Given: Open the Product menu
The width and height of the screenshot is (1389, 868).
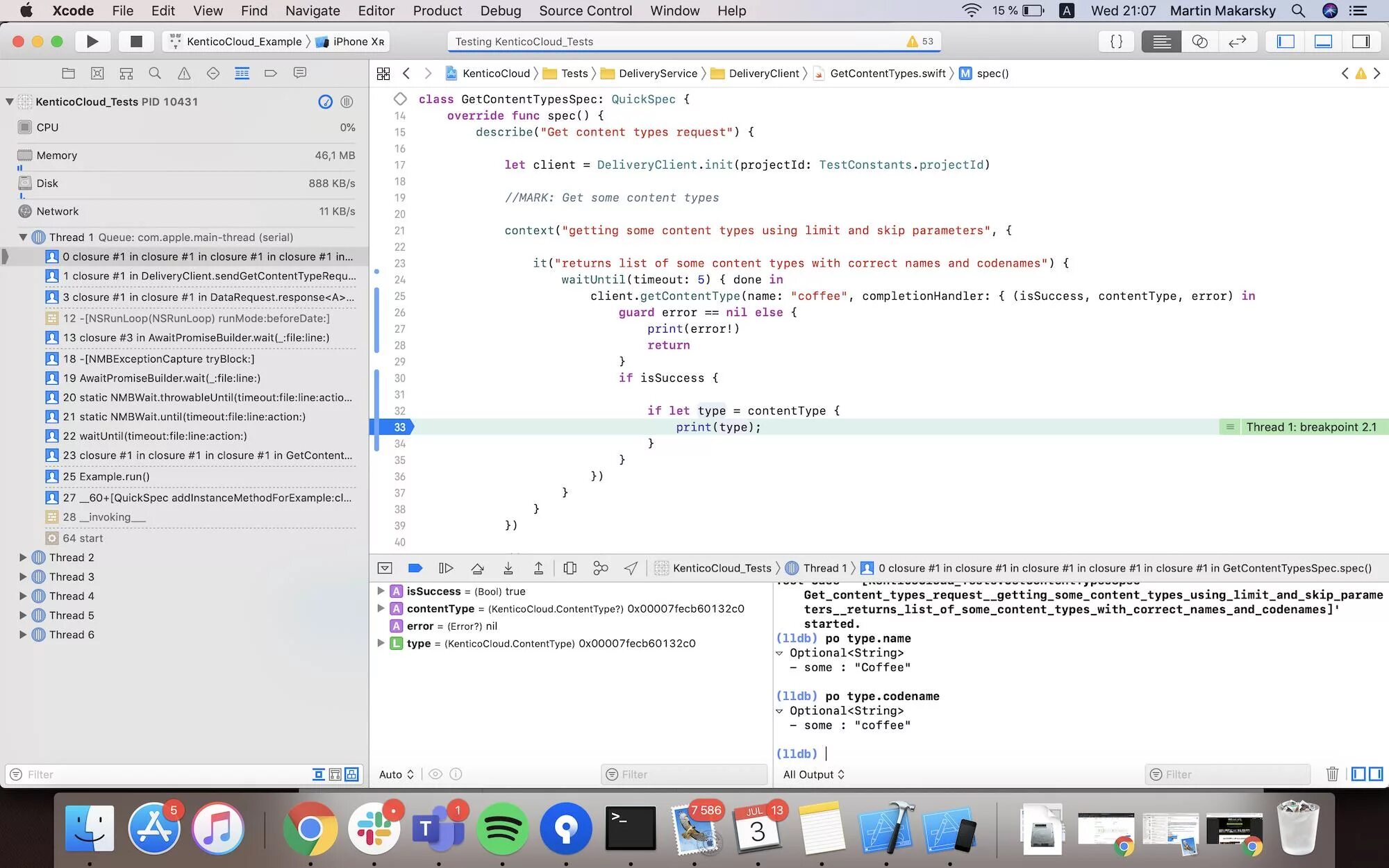Looking at the screenshot, I should click(x=438, y=10).
